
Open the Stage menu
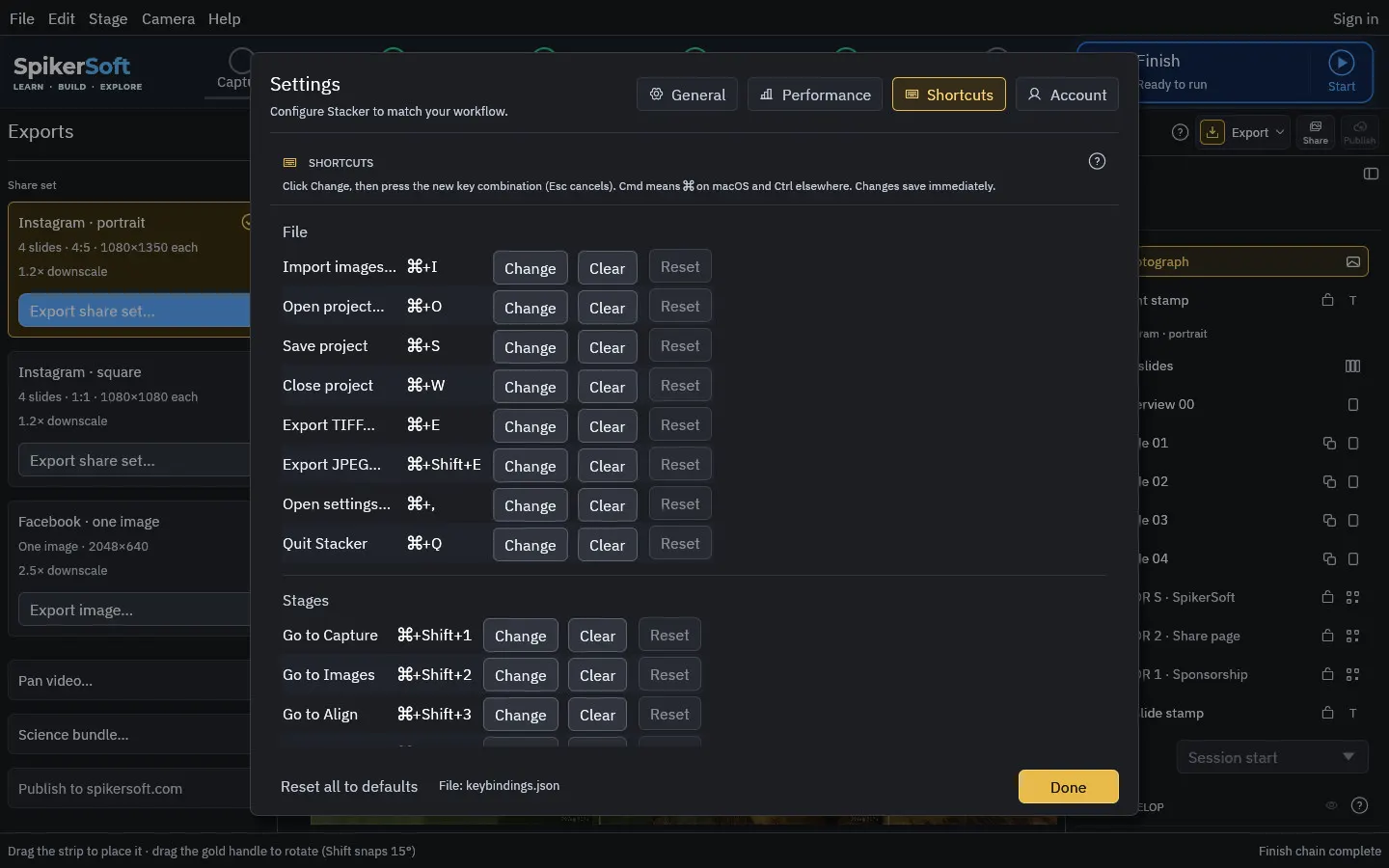(108, 18)
